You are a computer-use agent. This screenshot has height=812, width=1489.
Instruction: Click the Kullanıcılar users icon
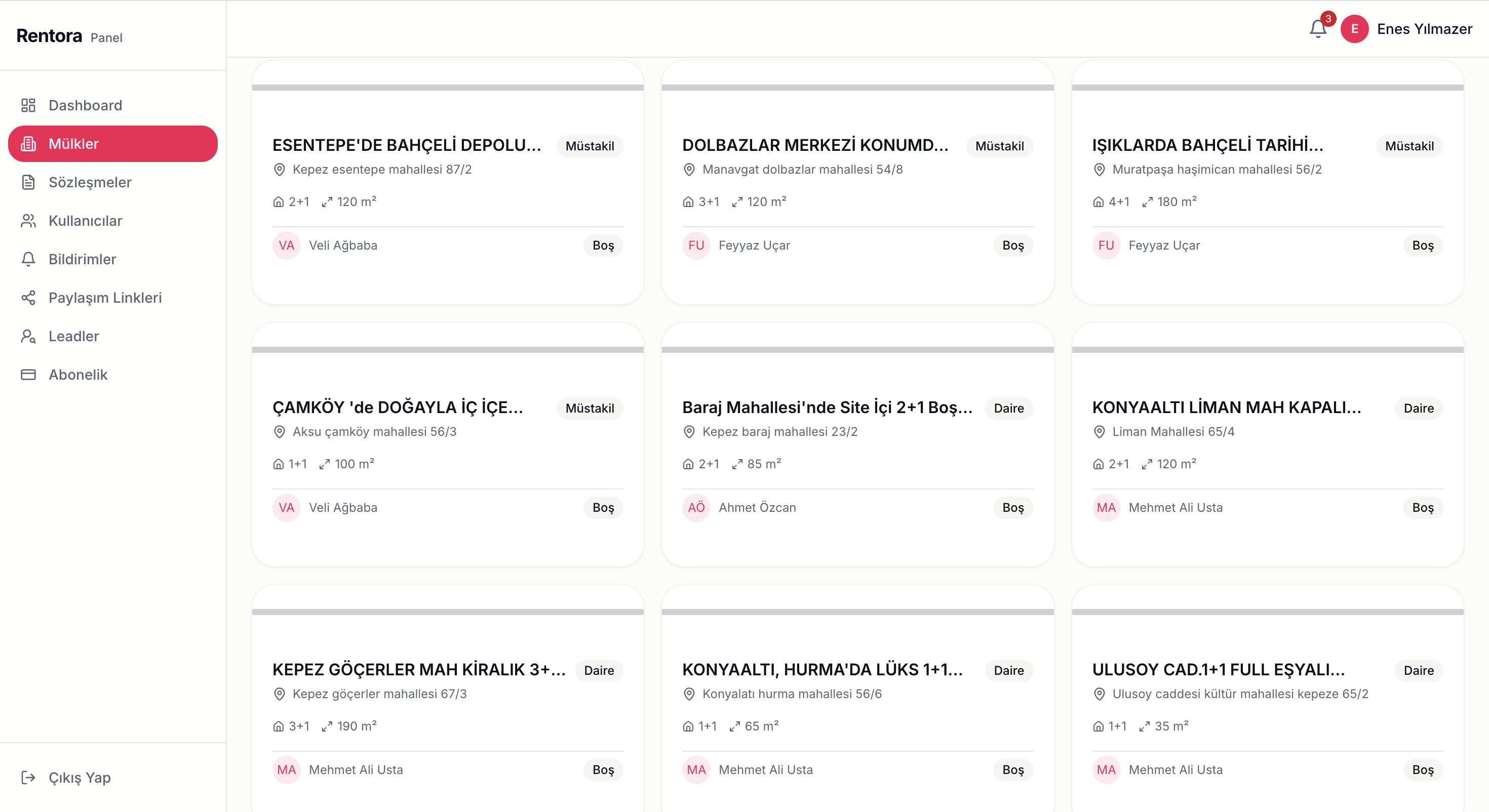(28, 220)
